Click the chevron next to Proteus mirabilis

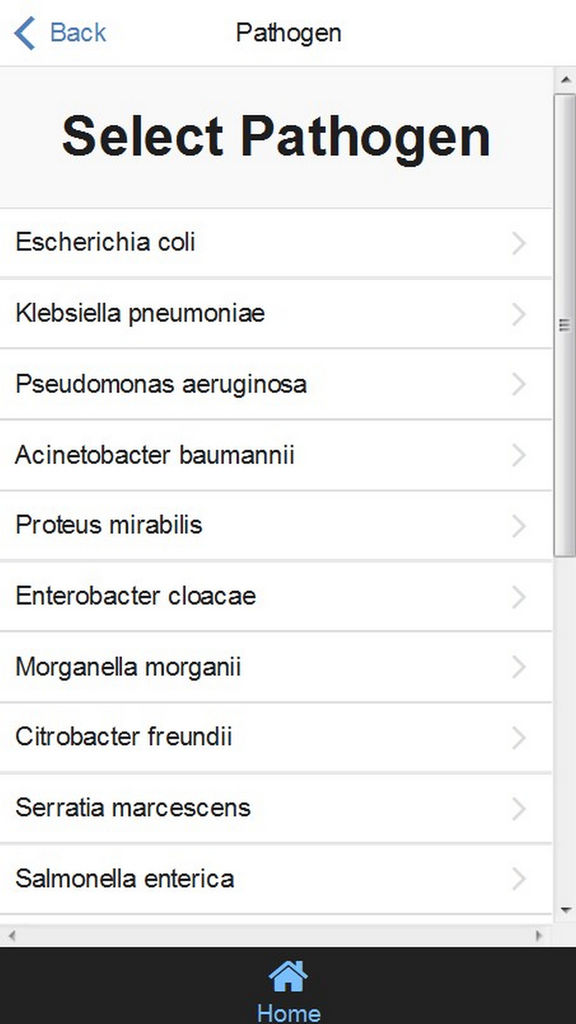519,526
